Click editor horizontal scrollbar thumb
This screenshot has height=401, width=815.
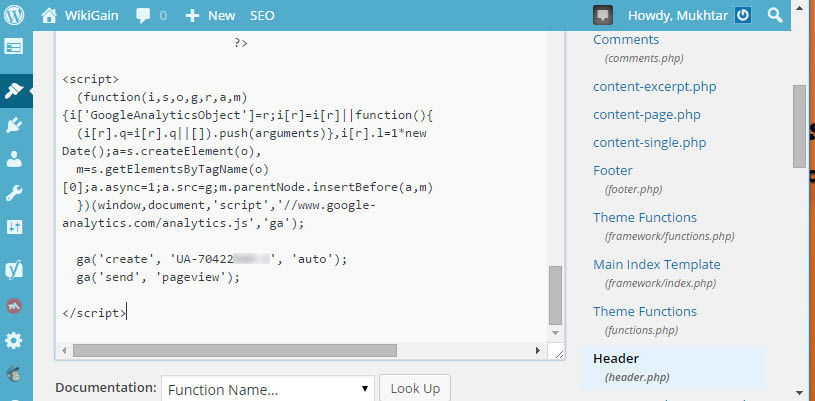pyautogui.click(x=234, y=351)
